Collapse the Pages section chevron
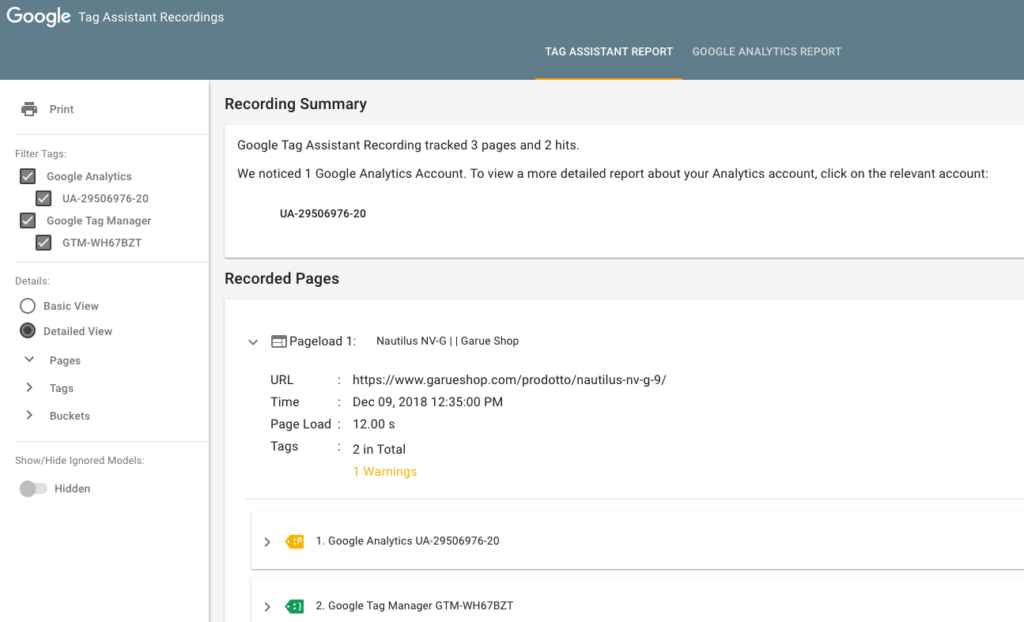This screenshot has width=1024, height=622. coord(29,359)
